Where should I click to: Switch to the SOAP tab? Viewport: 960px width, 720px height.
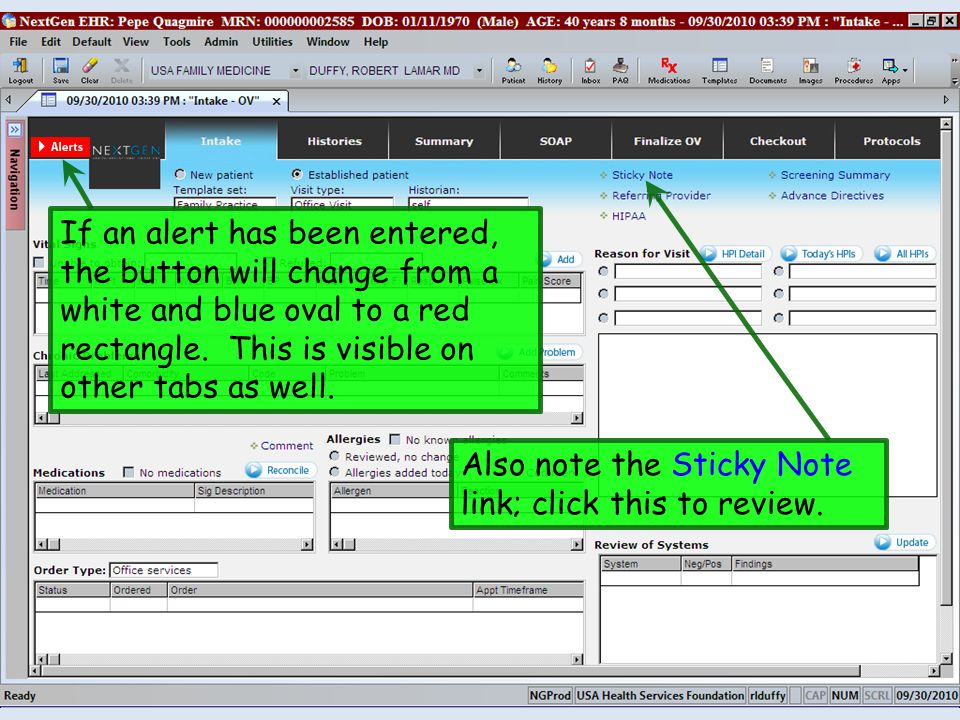[555, 141]
